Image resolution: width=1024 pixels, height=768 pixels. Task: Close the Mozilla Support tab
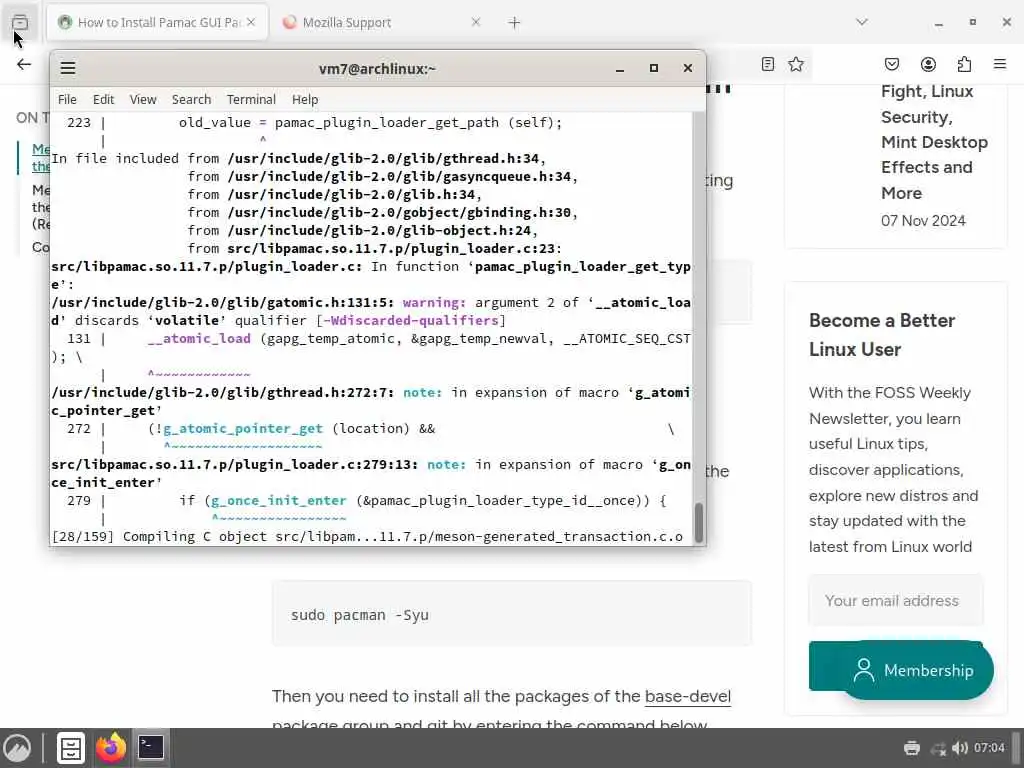476,22
